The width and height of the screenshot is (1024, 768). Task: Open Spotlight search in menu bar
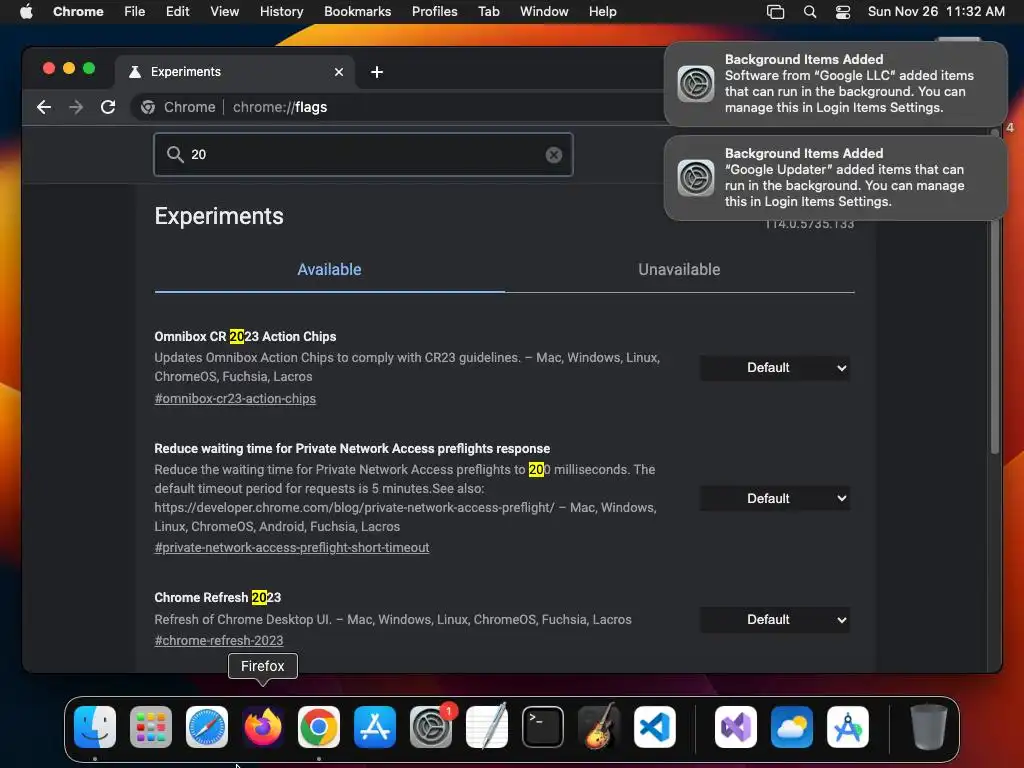(810, 11)
